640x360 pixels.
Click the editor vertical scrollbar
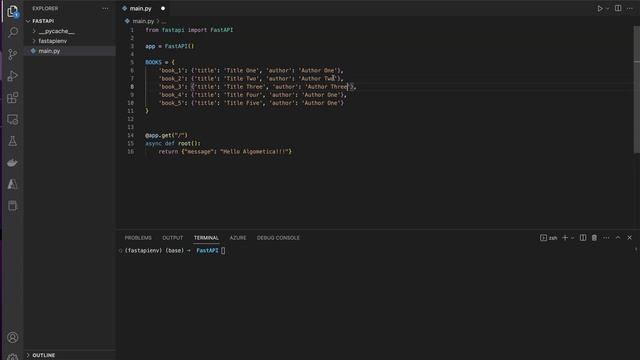636,90
